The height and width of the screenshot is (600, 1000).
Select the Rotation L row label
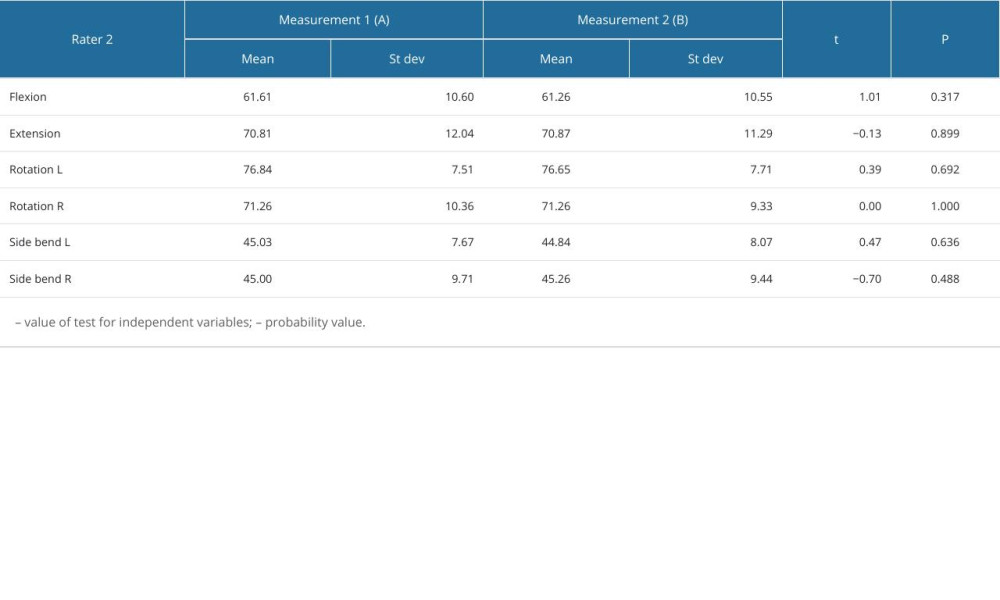[x=36, y=170]
